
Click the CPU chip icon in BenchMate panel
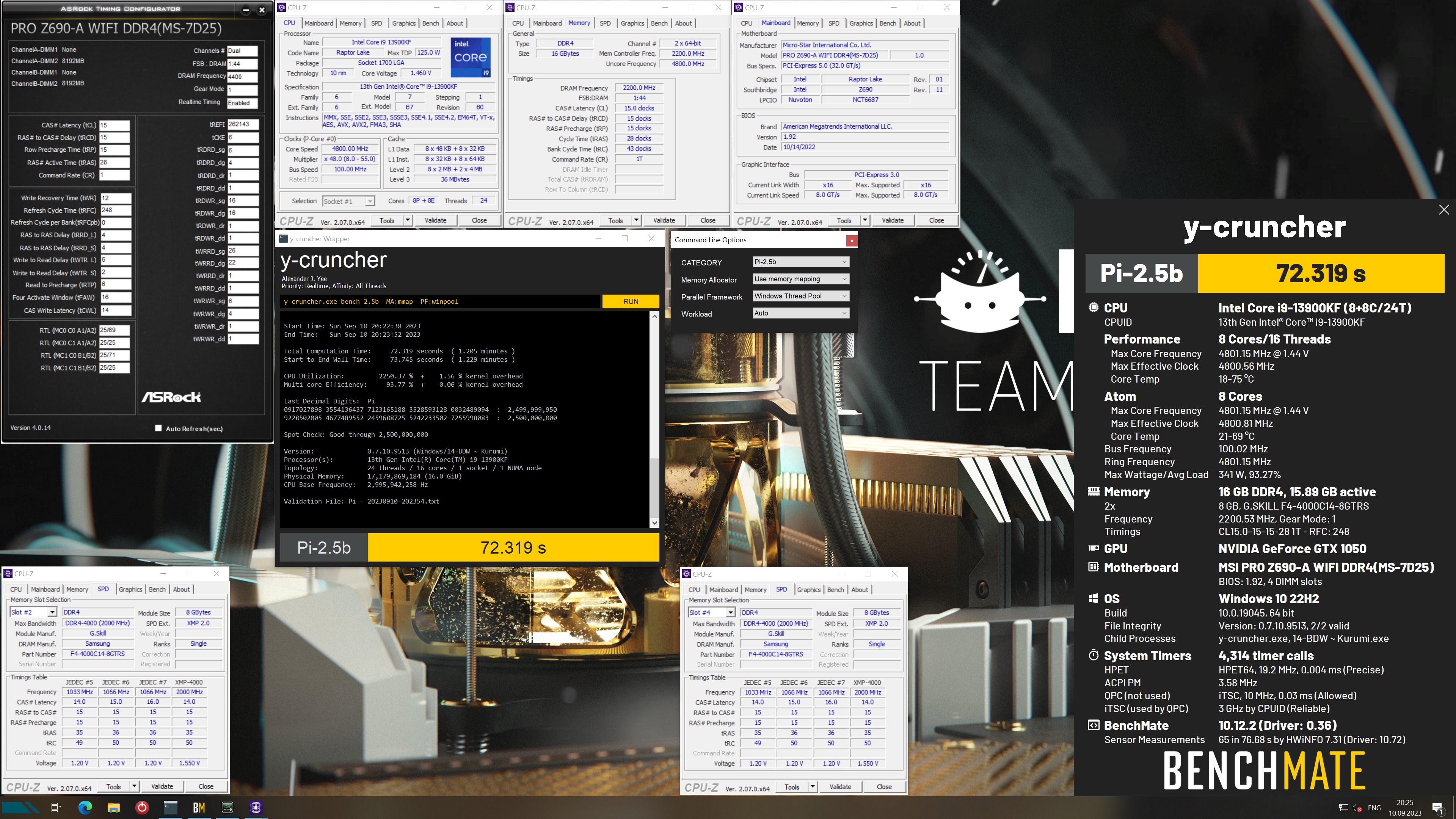1093,308
